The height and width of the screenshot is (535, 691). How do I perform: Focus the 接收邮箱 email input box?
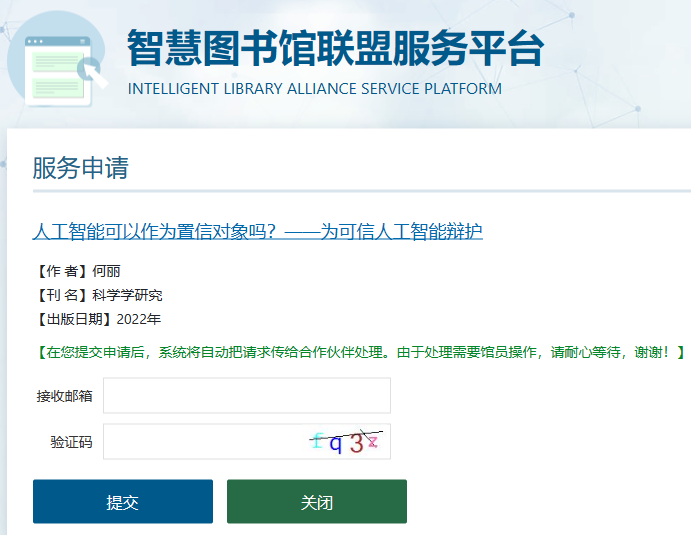point(246,396)
